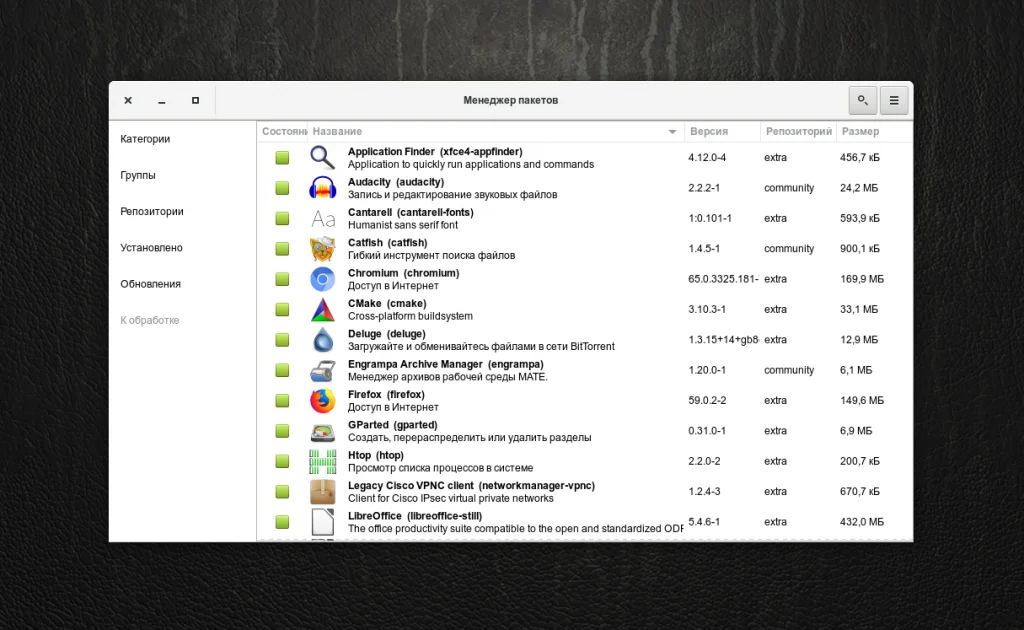Click the CMake triangle icon
This screenshot has height=630, width=1024.
(323, 309)
